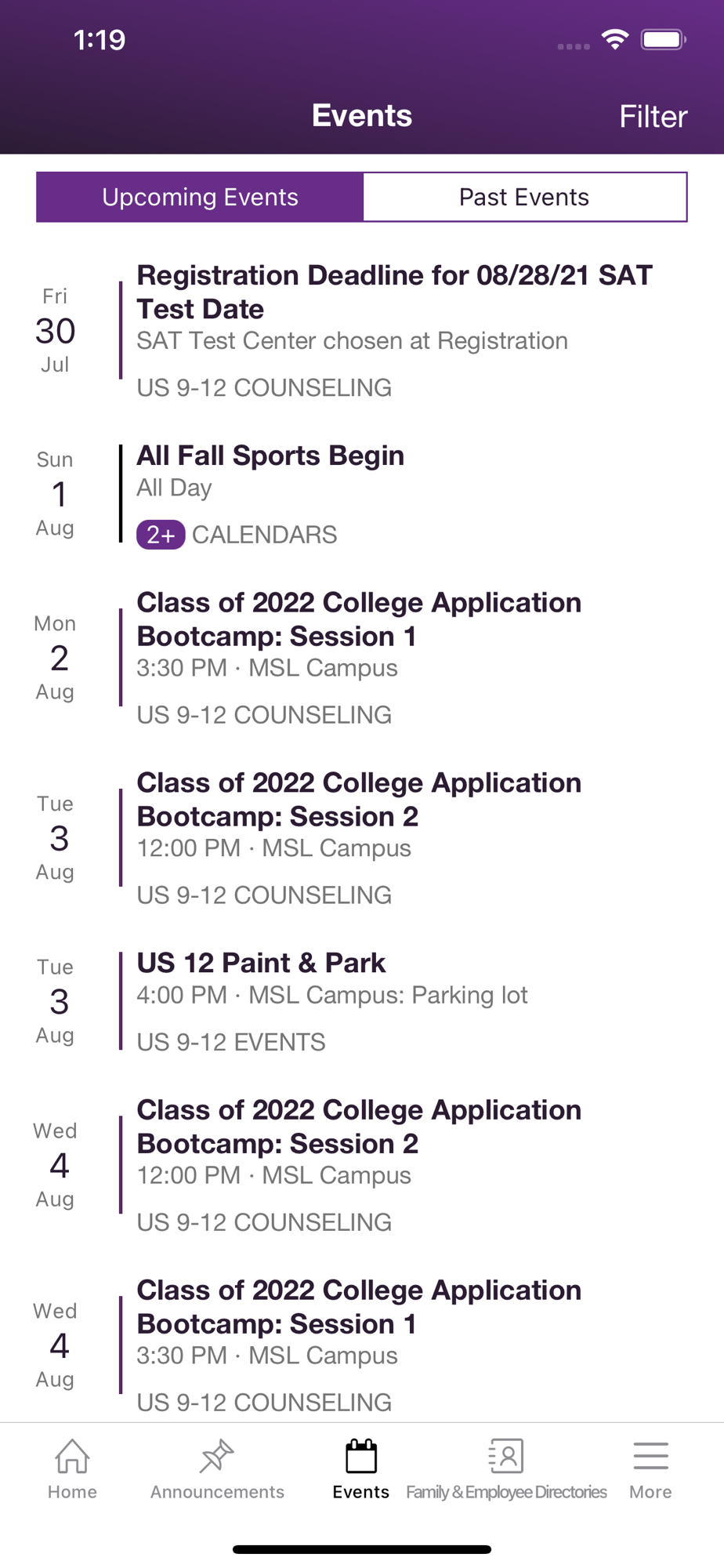The height and width of the screenshot is (1568, 724).
Task: Tap the Wi-Fi status icon
Action: [x=615, y=39]
